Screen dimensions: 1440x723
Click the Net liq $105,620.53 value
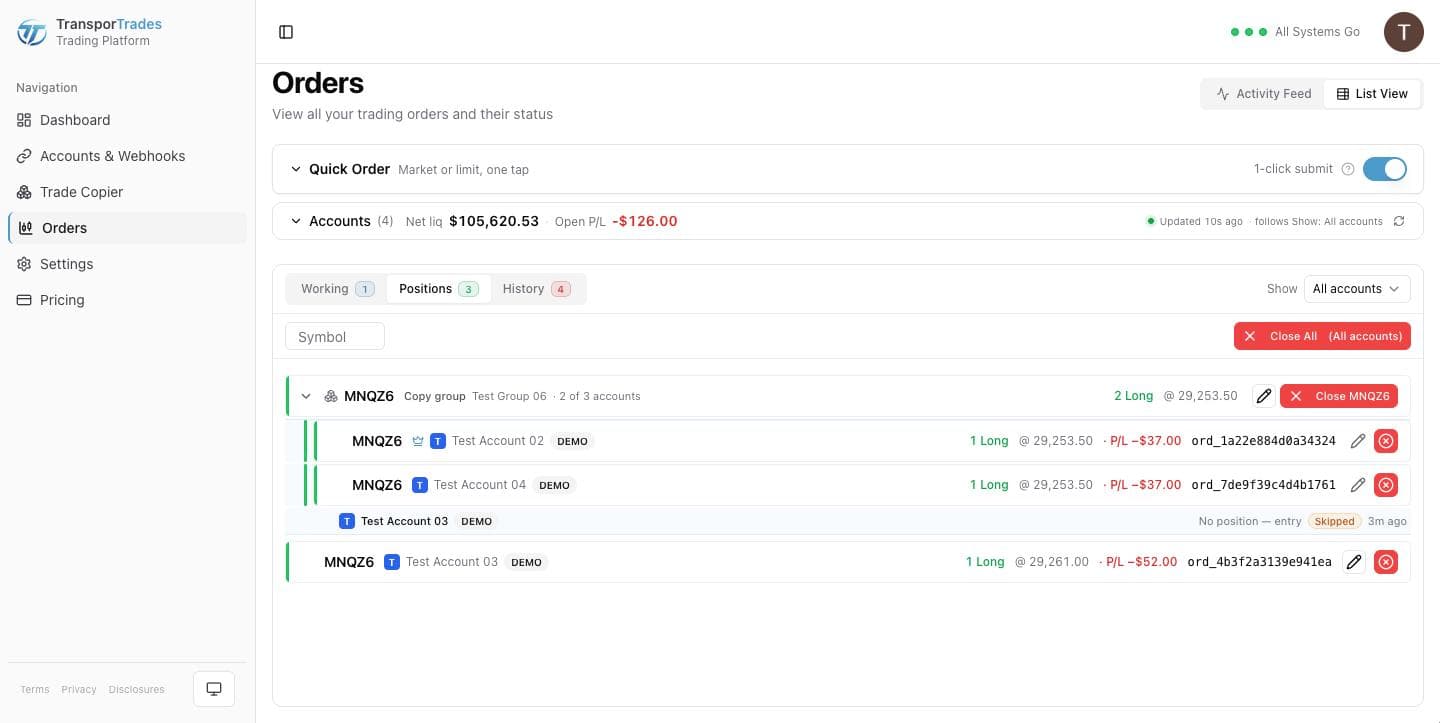coord(494,221)
